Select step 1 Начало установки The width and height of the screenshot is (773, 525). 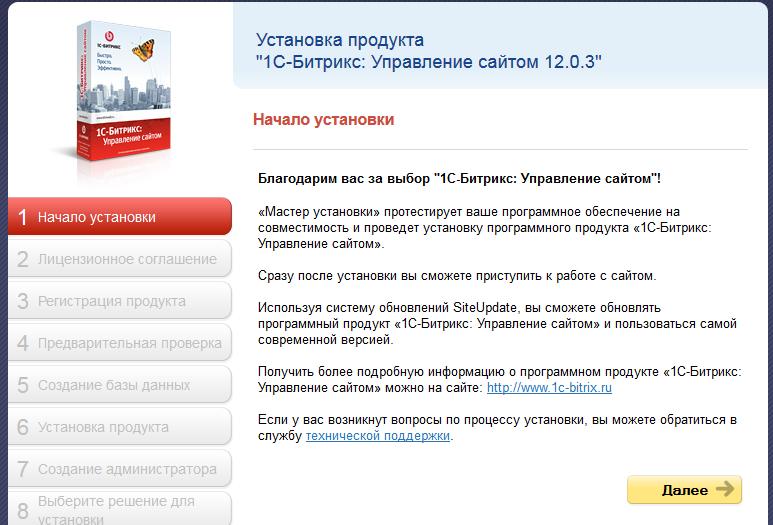(x=120, y=216)
